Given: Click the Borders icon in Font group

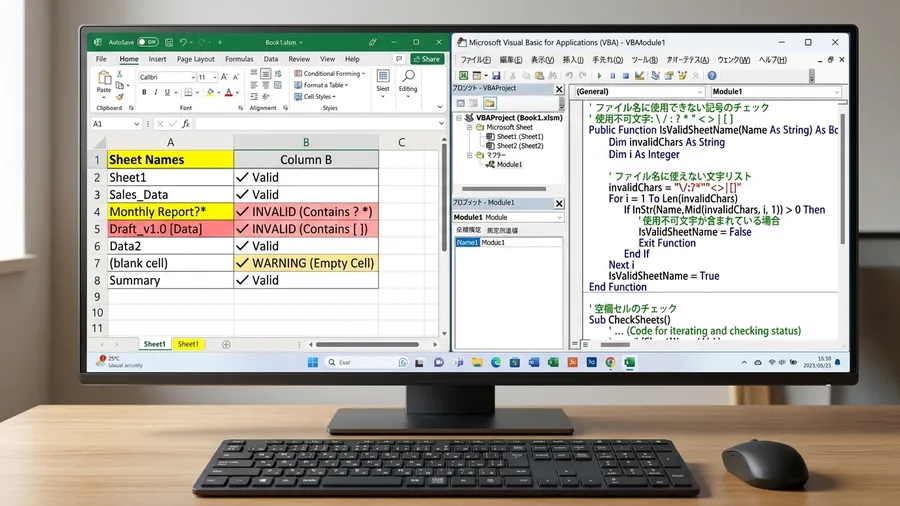Looking at the screenshot, I should (x=188, y=92).
